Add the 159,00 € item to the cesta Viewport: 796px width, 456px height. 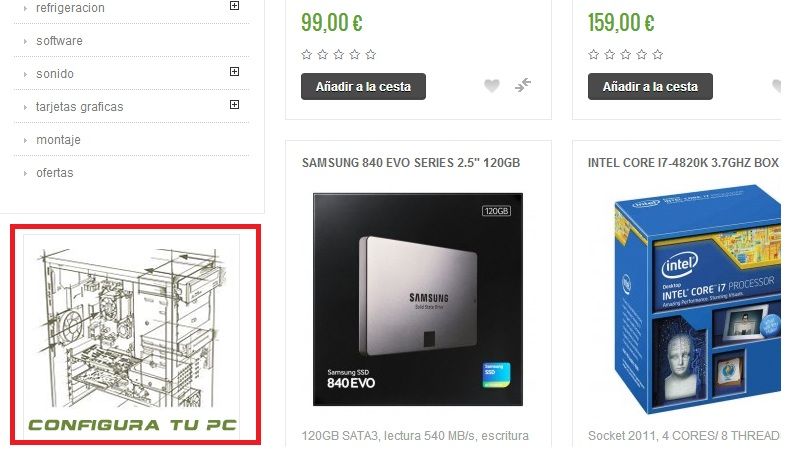(x=650, y=86)
